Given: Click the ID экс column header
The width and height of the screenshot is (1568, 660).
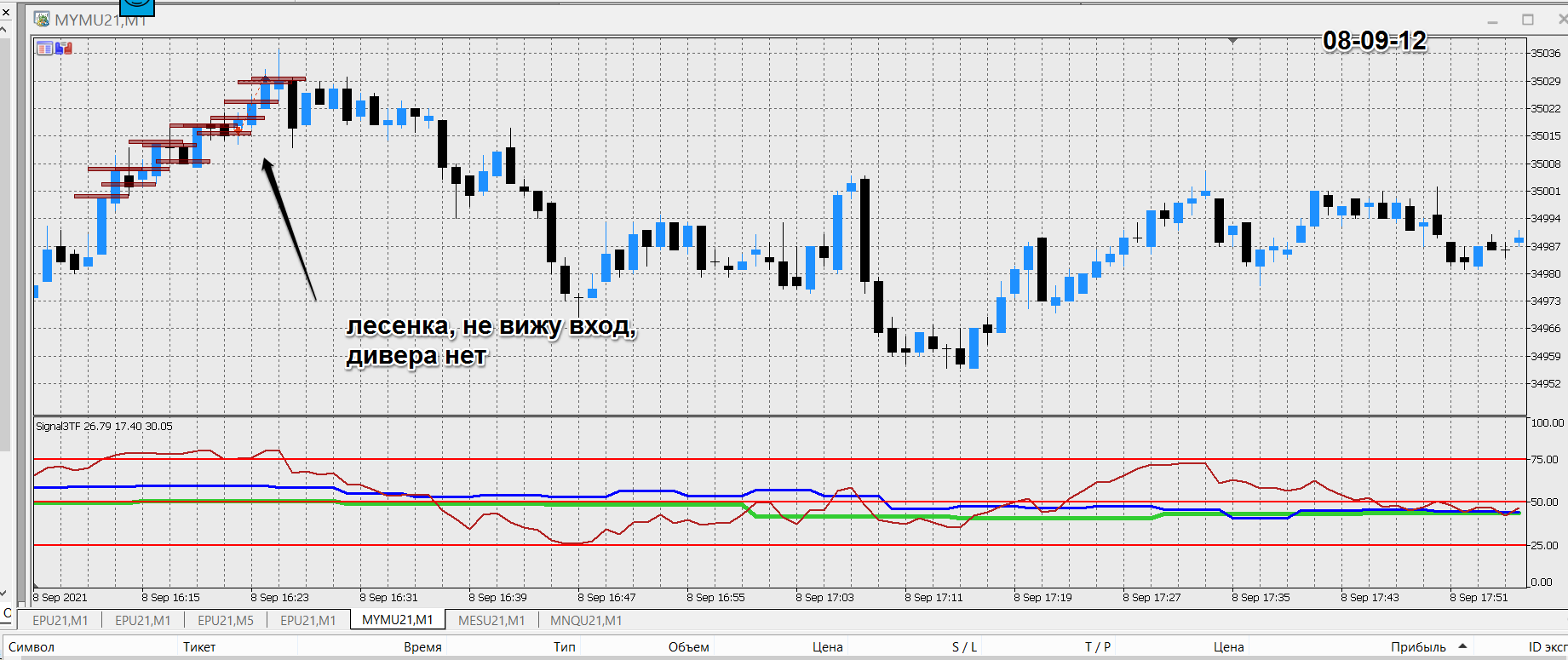Looking at the screenshot, I should click(1548, 647).
